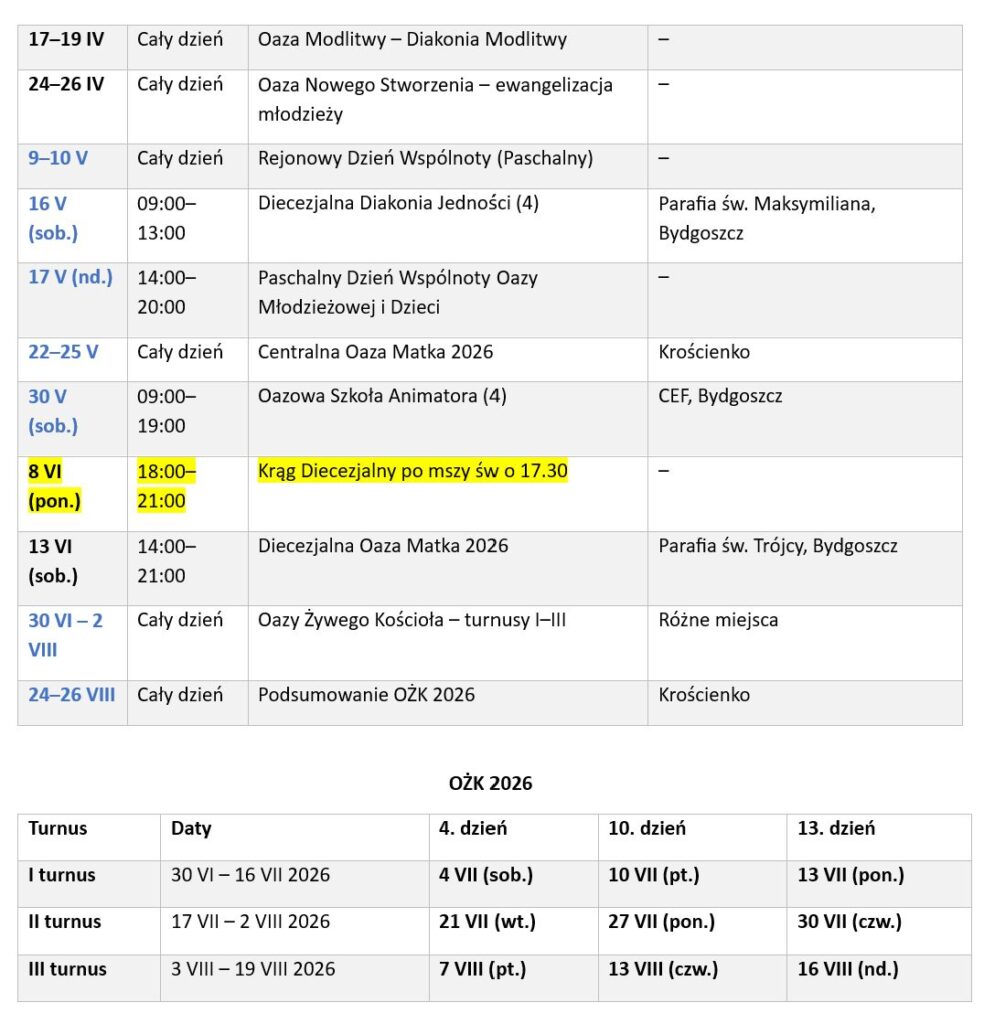This screenshot has width=984, height=1024.
Task: Select the "Parafia św. Trójcy, Bydgoszcz" cell
Action: click(x=778, y=546)
